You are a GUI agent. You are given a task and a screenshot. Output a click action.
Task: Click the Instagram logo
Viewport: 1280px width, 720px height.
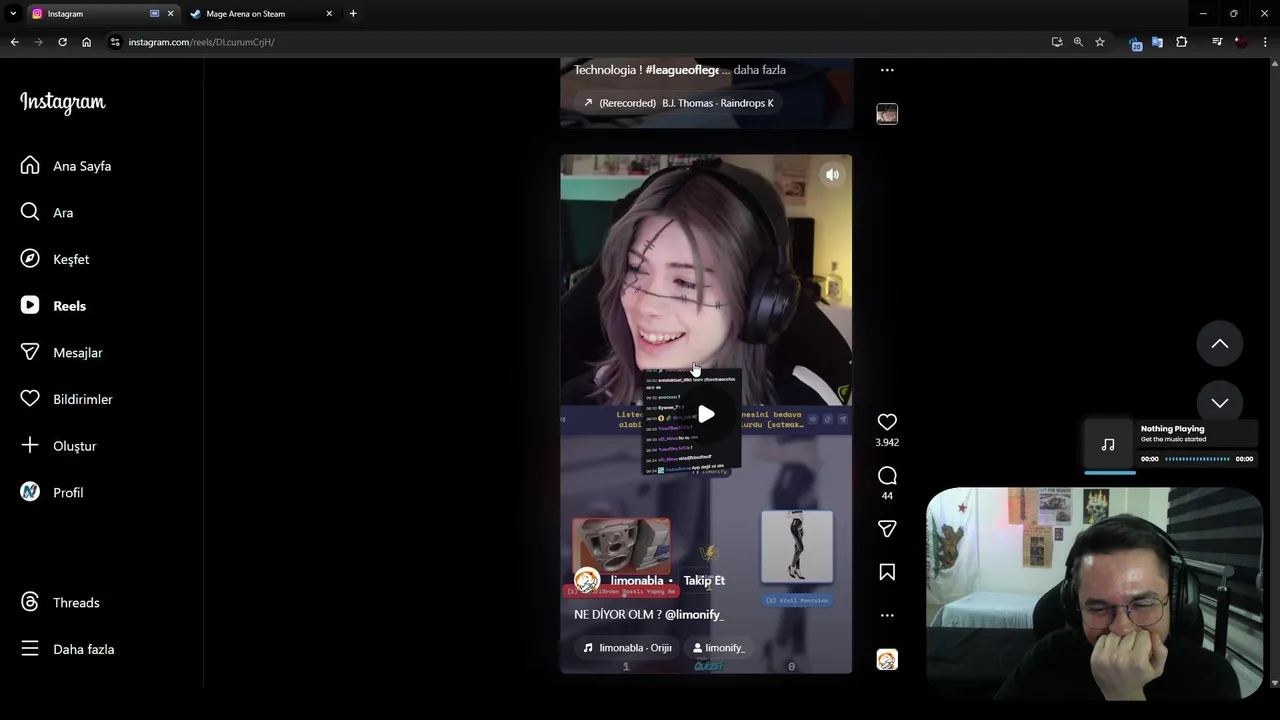[x=62, y=102]
